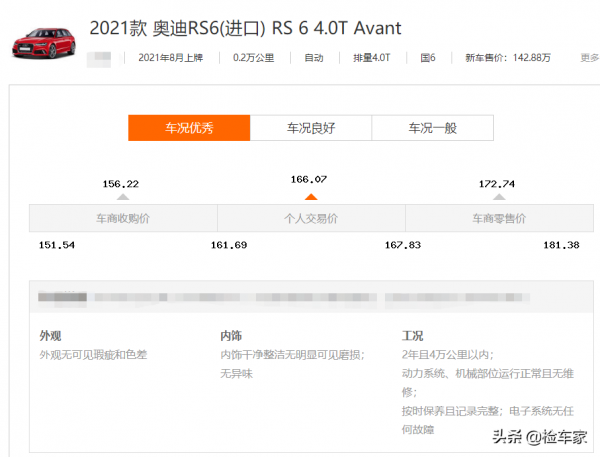The width and height of the screenshot is (600, 457).
Task: Select the 车商零售价 price segment
Action: (x=499, y=218)
